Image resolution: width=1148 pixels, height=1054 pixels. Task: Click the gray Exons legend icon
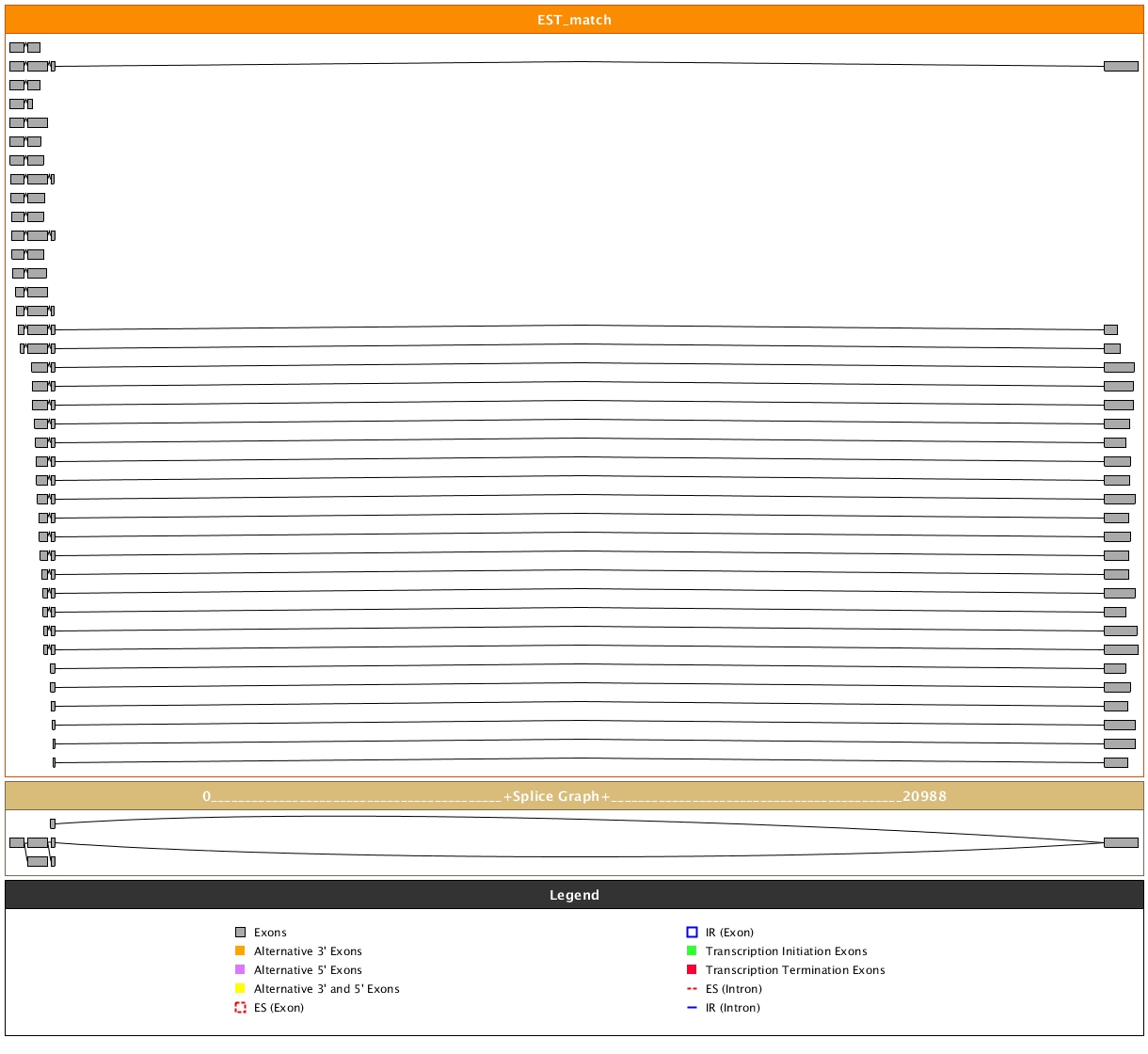pos(240,933)
